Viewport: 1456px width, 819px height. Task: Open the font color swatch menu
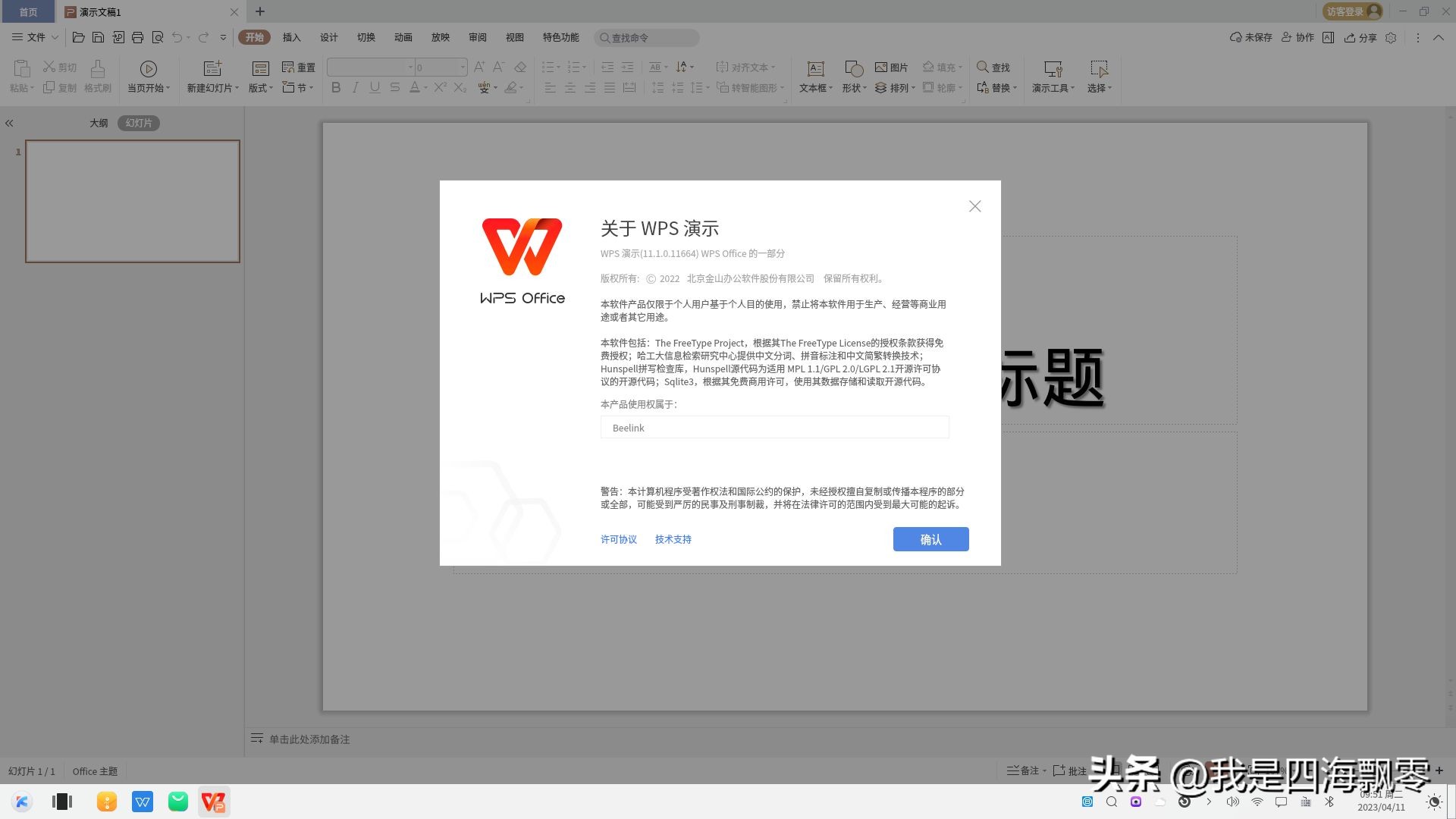click(423, 87)
